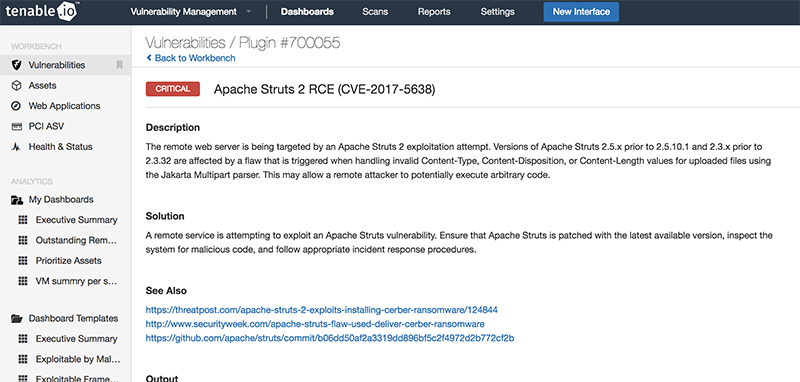Open the securityweek.com Apache Struts link
Screen dimensions: 800x382
(x=315, y=324)
